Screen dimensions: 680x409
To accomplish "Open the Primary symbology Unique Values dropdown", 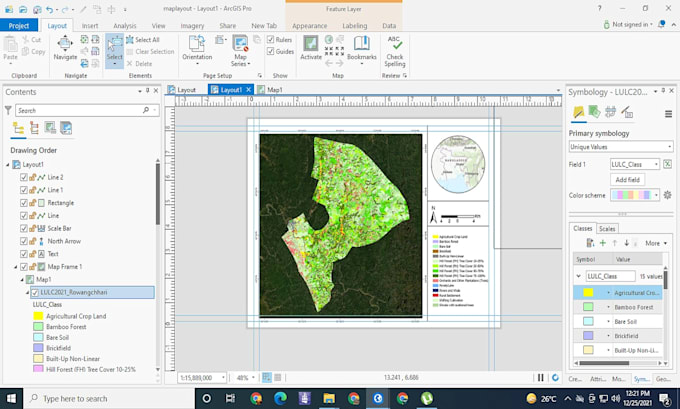I will click(621, 147).
